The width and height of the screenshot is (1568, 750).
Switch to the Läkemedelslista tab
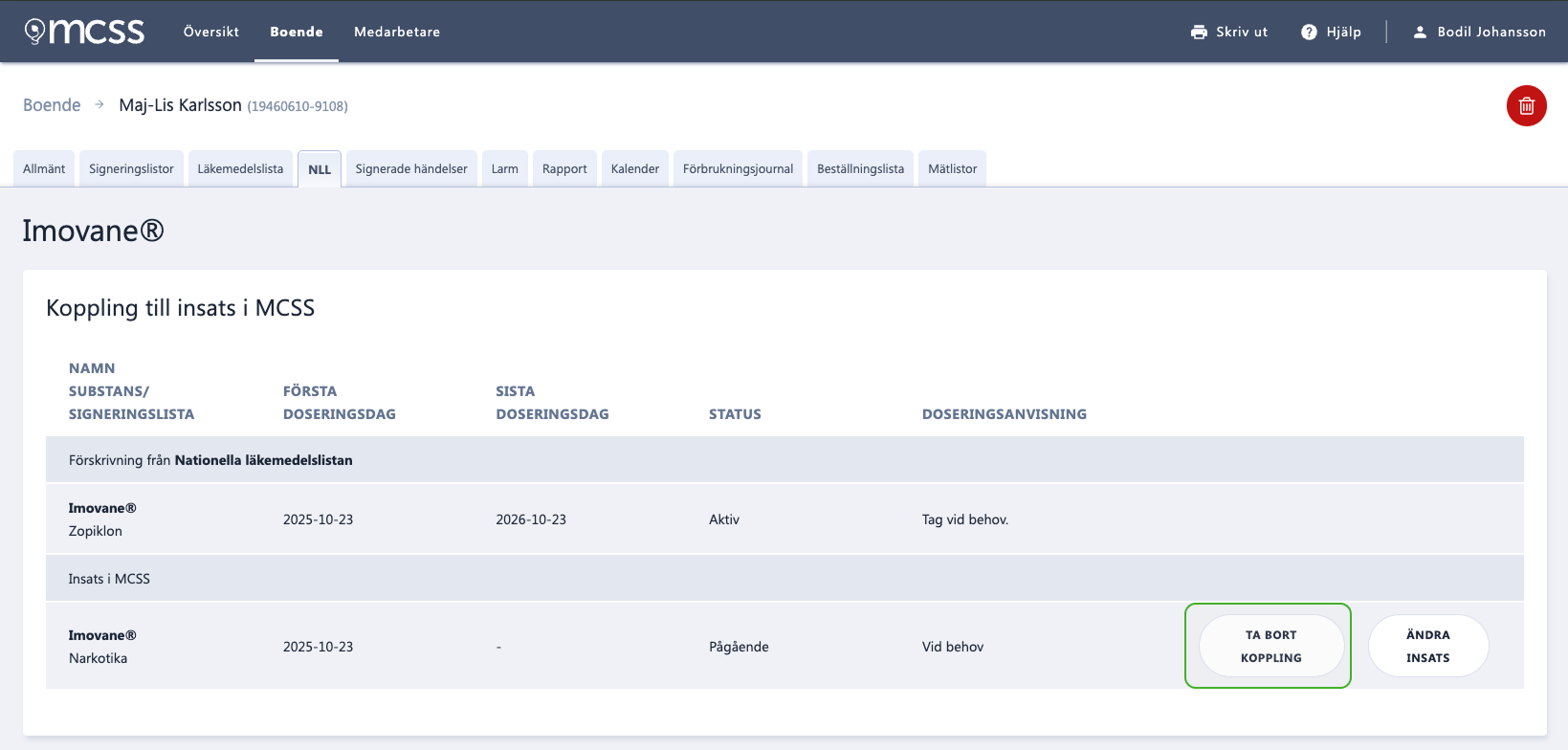(240, 168)
